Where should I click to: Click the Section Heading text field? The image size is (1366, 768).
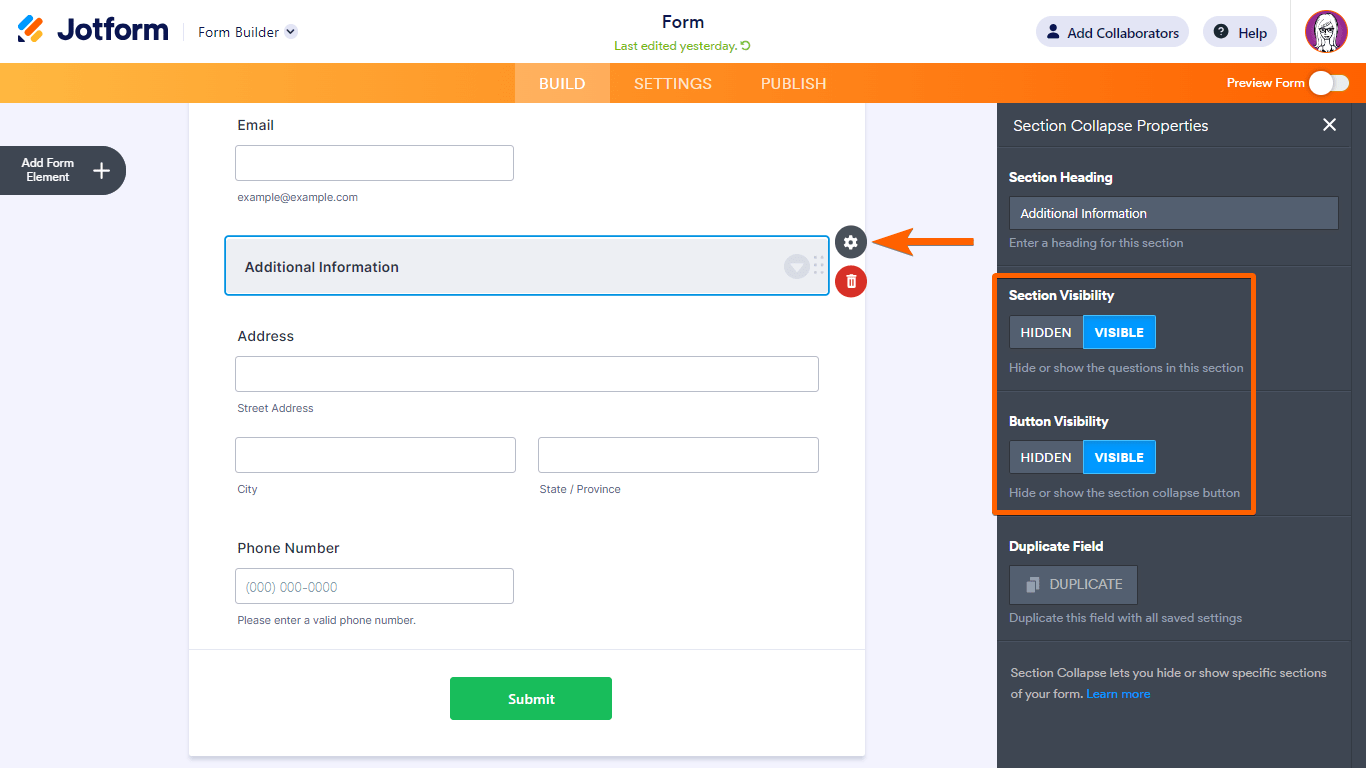tap(1173, 213)
